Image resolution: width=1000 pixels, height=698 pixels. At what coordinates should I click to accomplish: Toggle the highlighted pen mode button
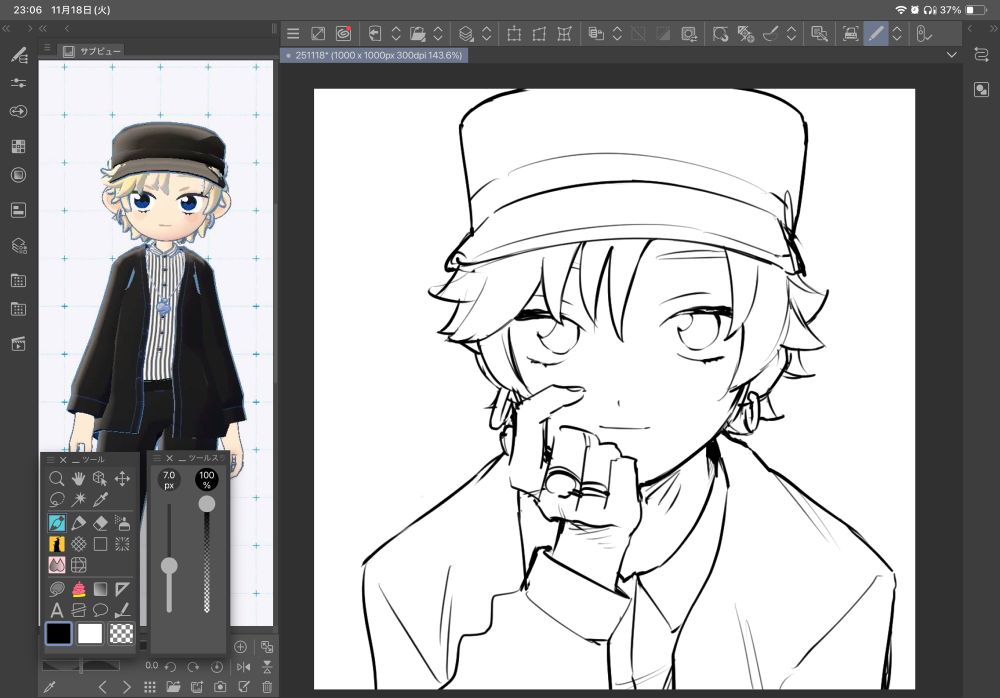pos(876,33)
